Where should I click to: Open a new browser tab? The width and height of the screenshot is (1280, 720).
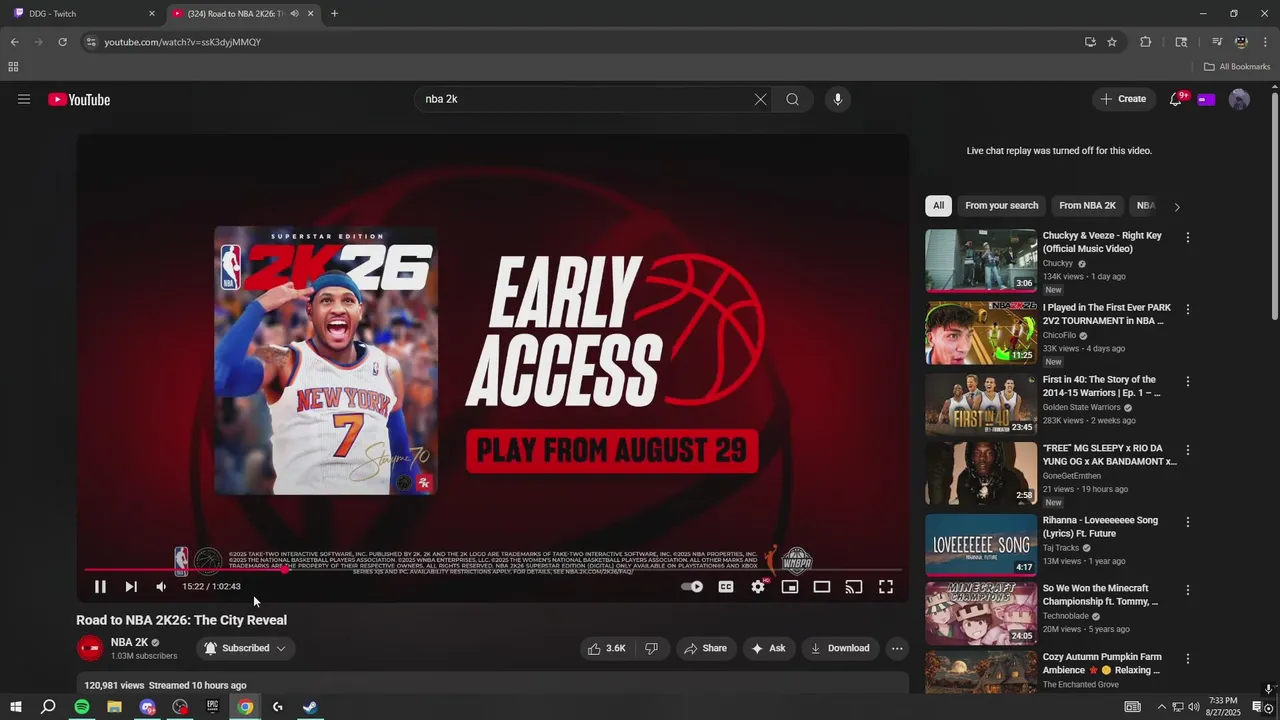334,13
